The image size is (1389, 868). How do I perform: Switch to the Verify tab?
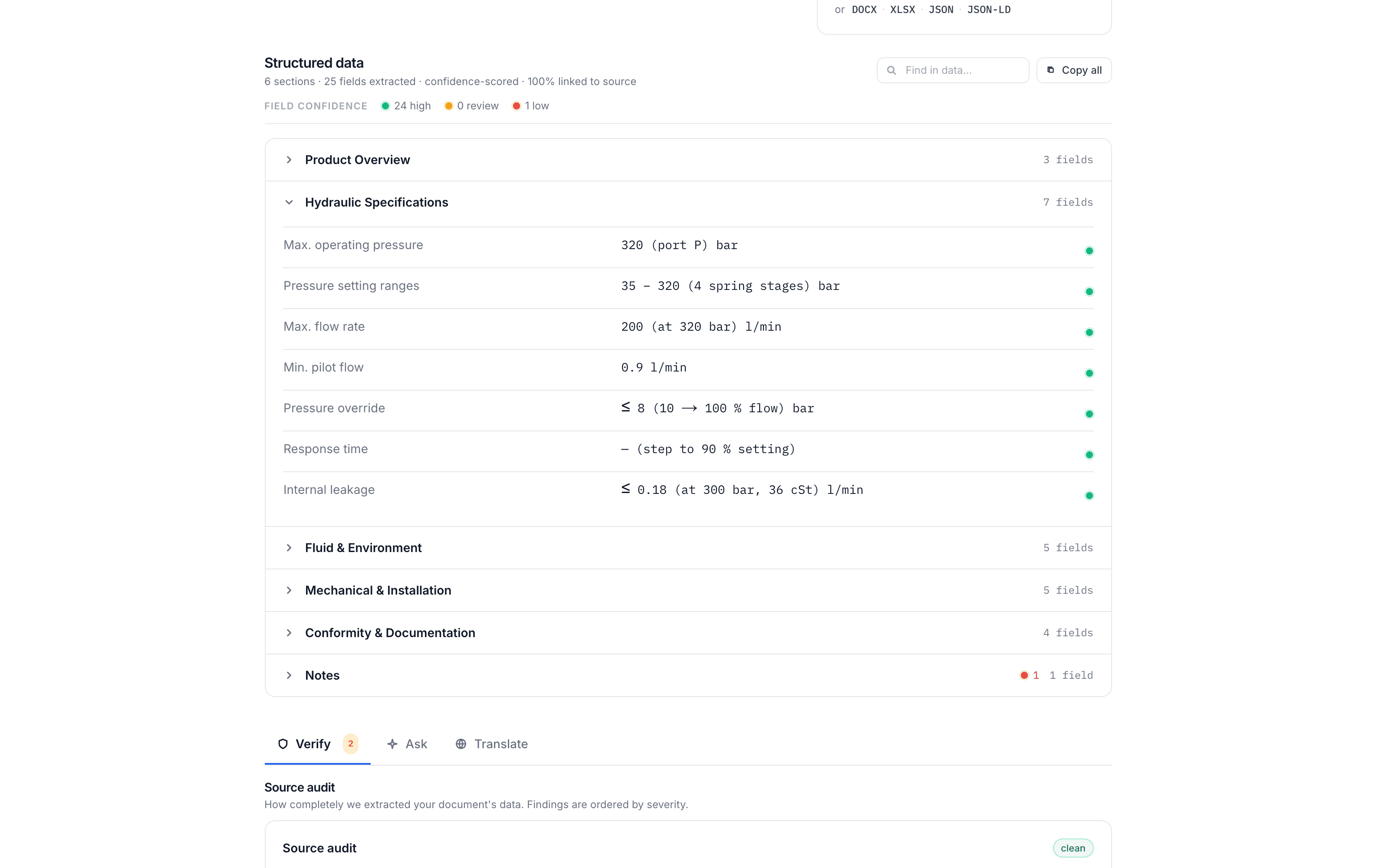317,744
